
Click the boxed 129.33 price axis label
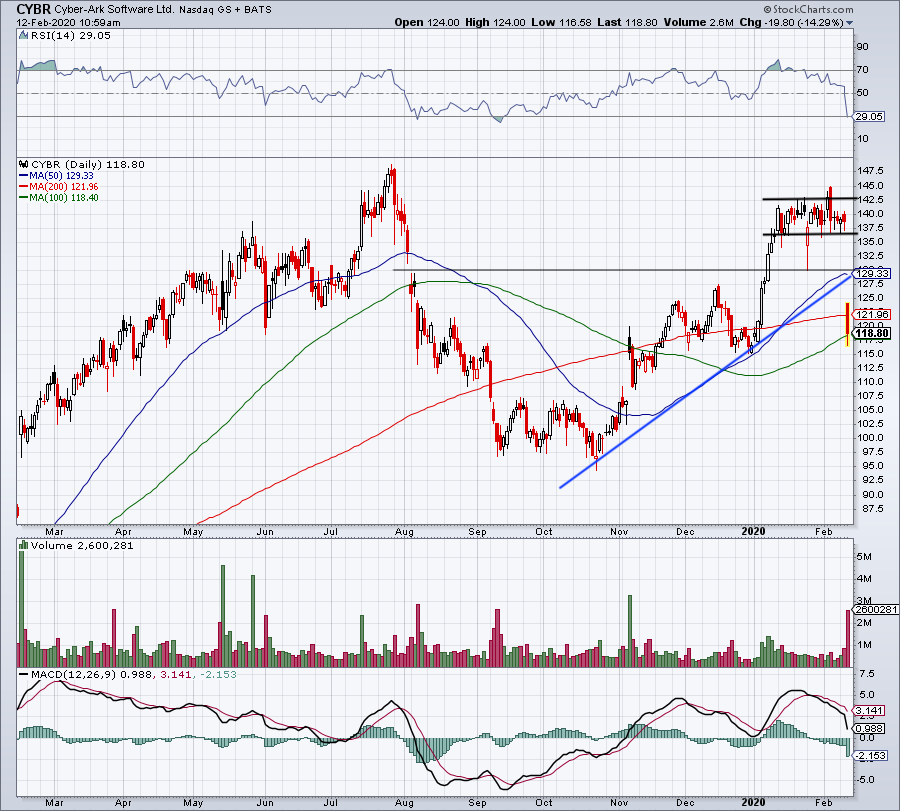872,274
